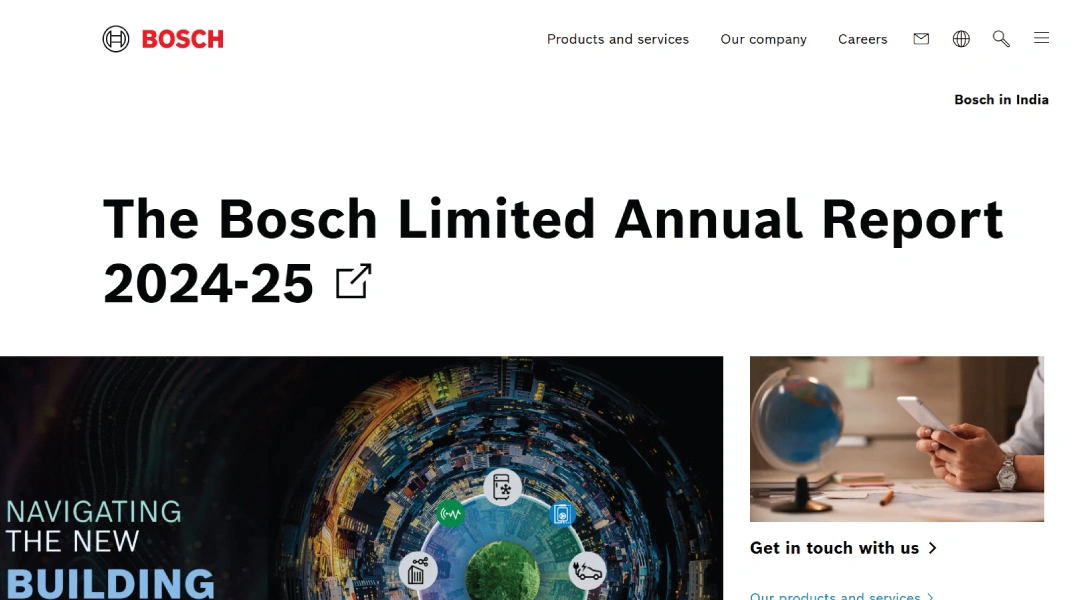1080x600 pixels.
Task: Click the refrigerator icon in the banner
Action: [502, 487]
